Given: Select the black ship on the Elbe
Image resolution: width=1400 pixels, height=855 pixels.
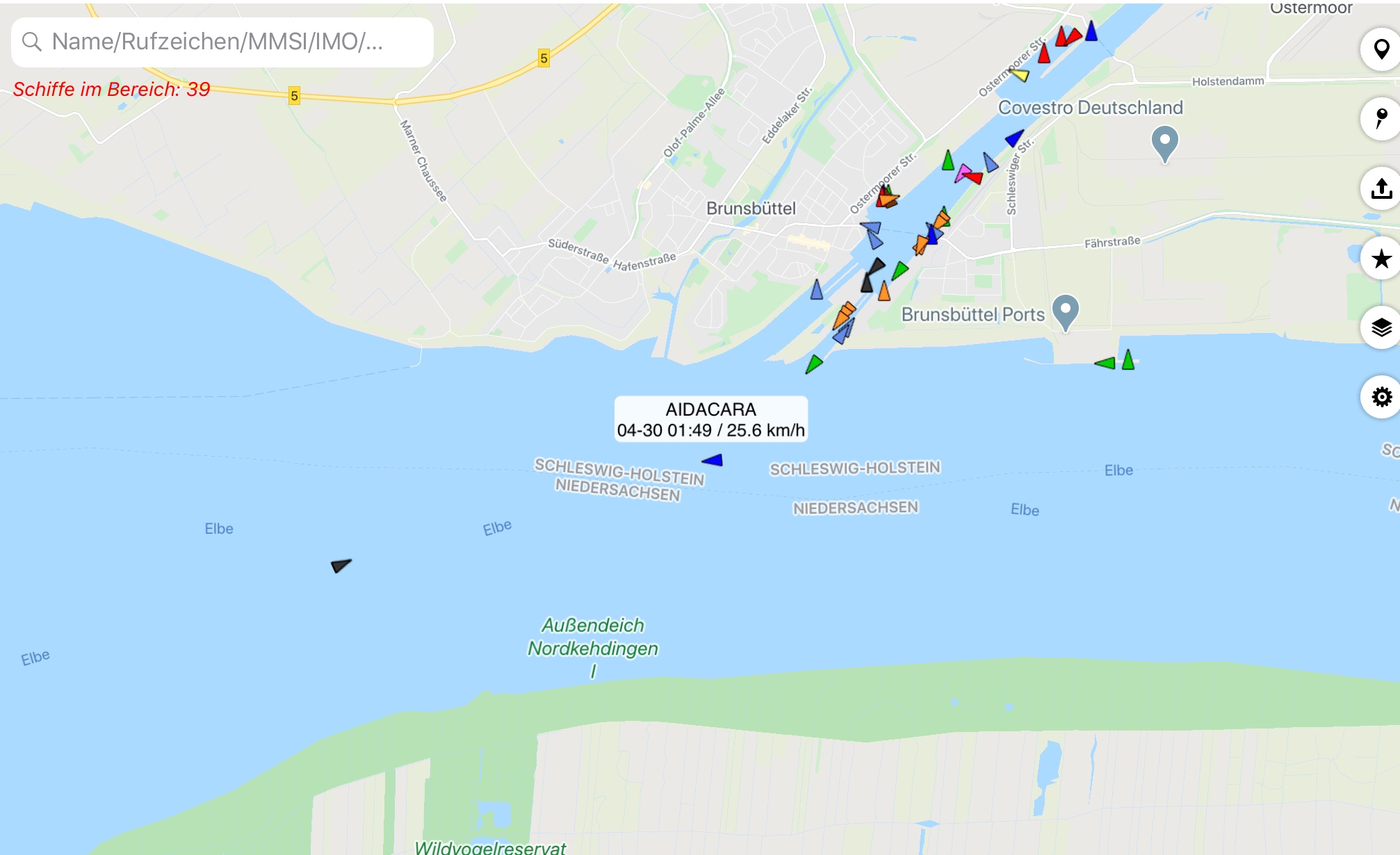Looking at the screenshot, I should point(341,565).
